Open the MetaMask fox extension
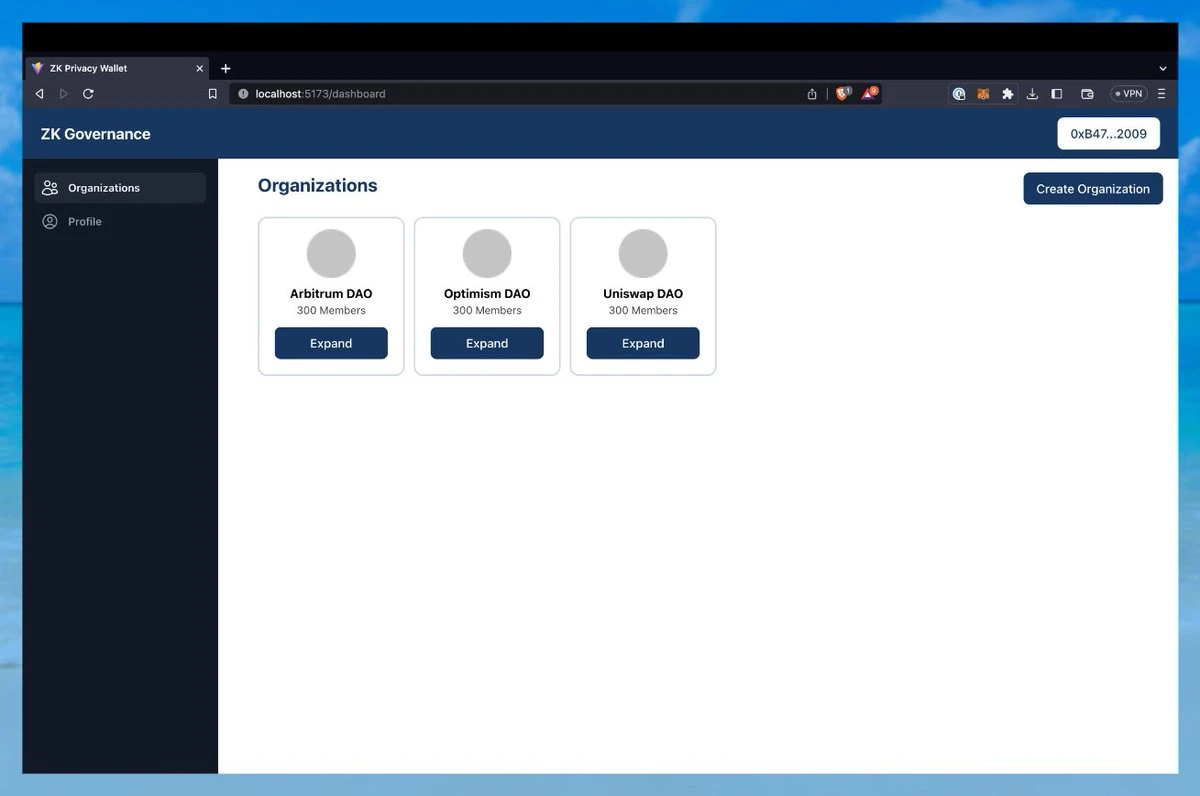The height and width of the screenshot is (796, 1200). click(x=983, y=94)
